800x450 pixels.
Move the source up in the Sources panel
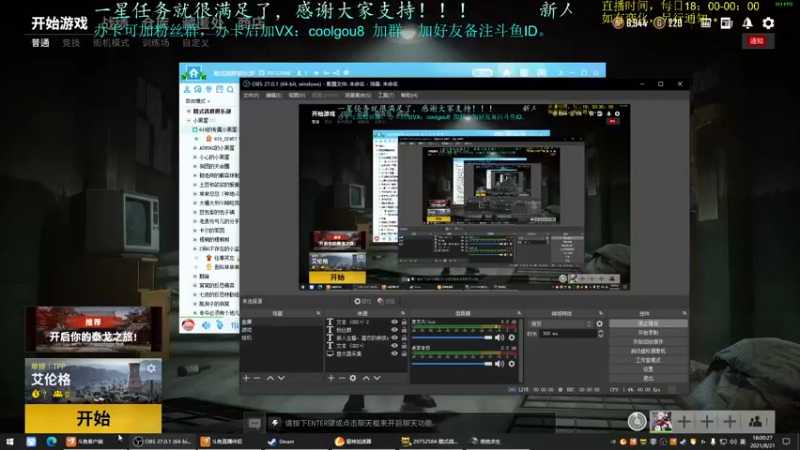pyautogui.click(x=366, y=378)
